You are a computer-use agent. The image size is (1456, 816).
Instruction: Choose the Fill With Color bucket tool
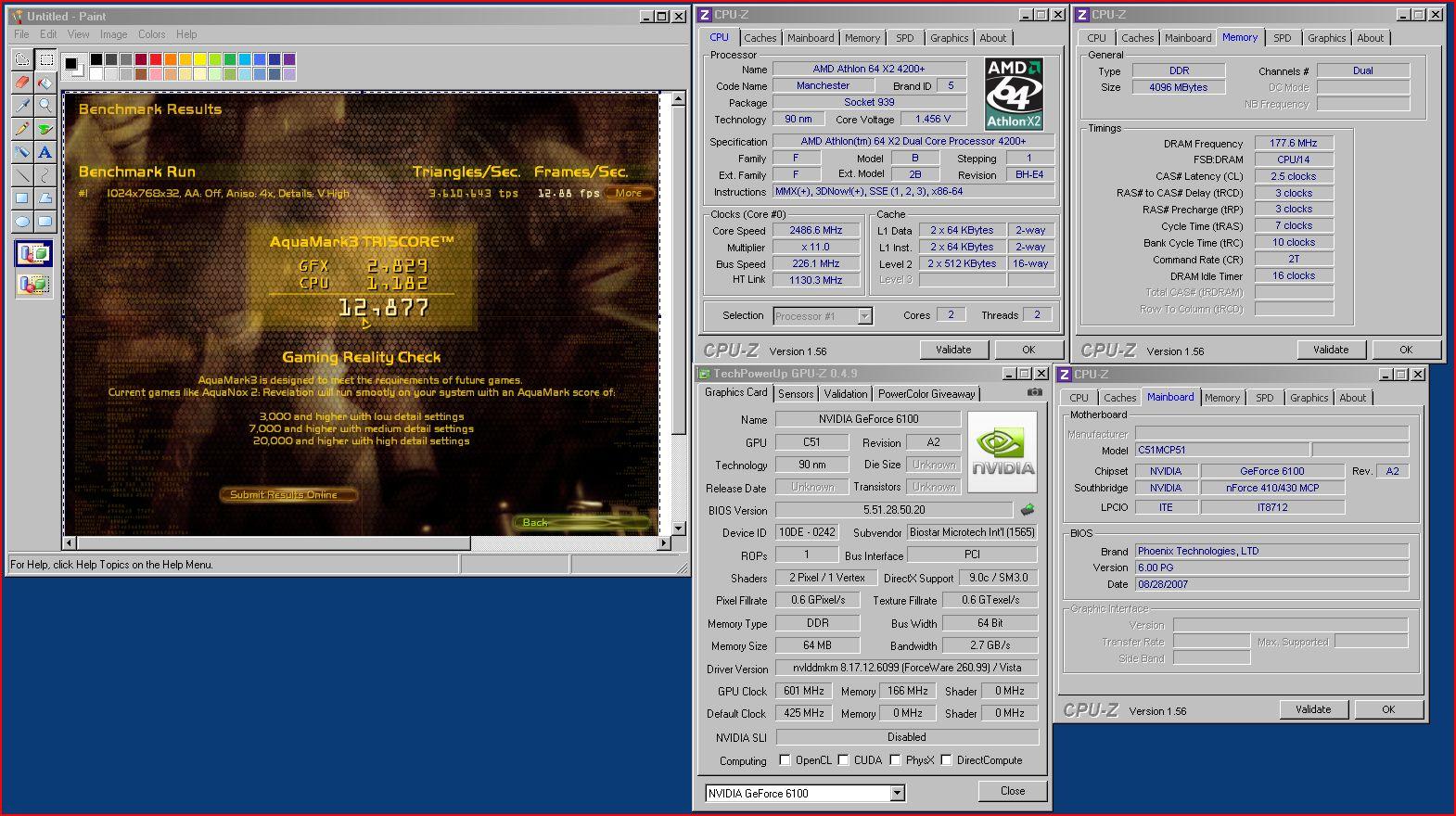(x=45, y=83)
